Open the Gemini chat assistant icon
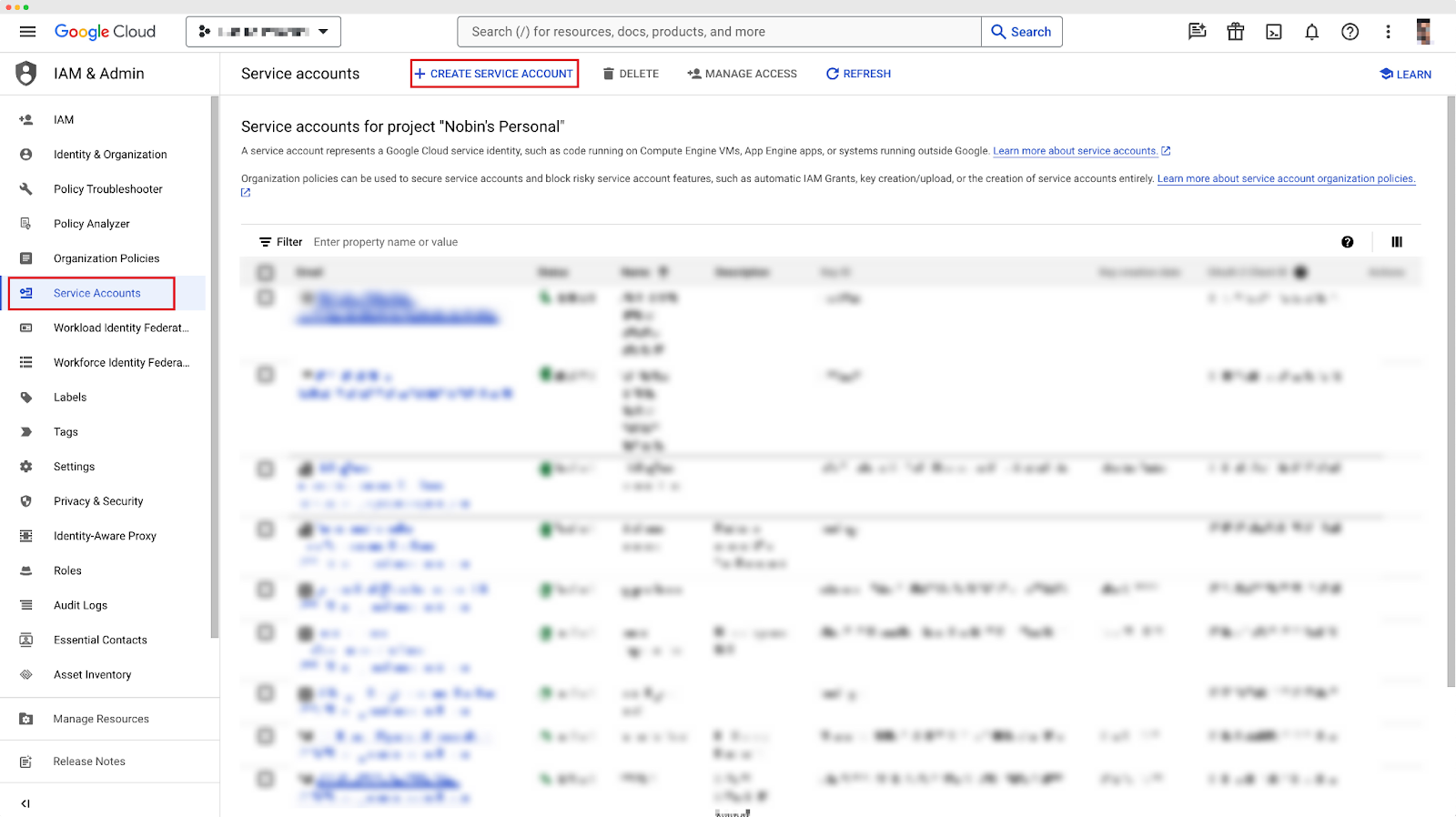Viewport: 1456px width, 817px height. 1198,32
